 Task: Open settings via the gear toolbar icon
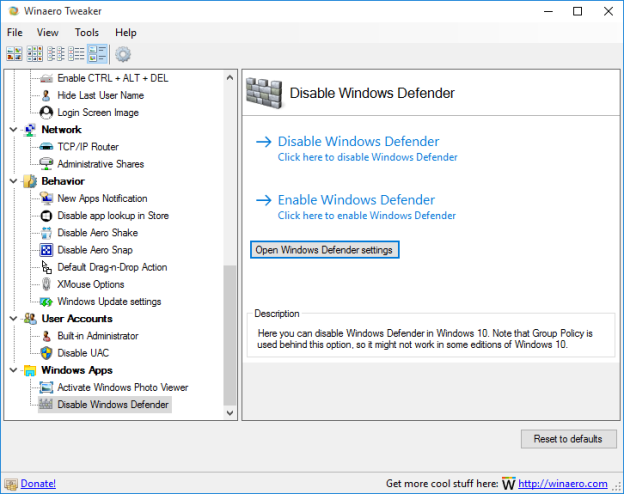[x=123, y=54]
